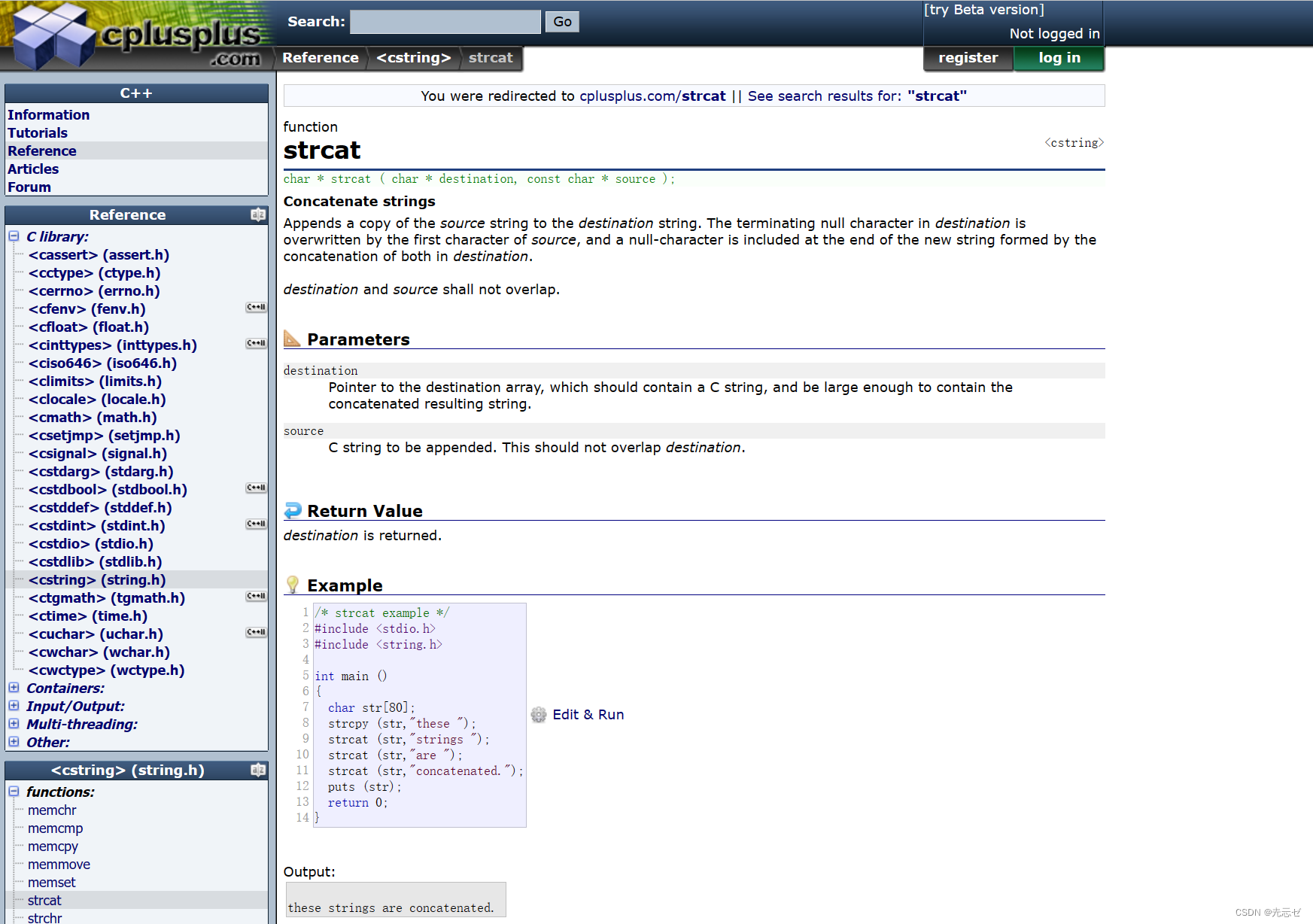Open <clocale> (locale.h) reference
The image size is (1313, 924).
pos(97,400)
